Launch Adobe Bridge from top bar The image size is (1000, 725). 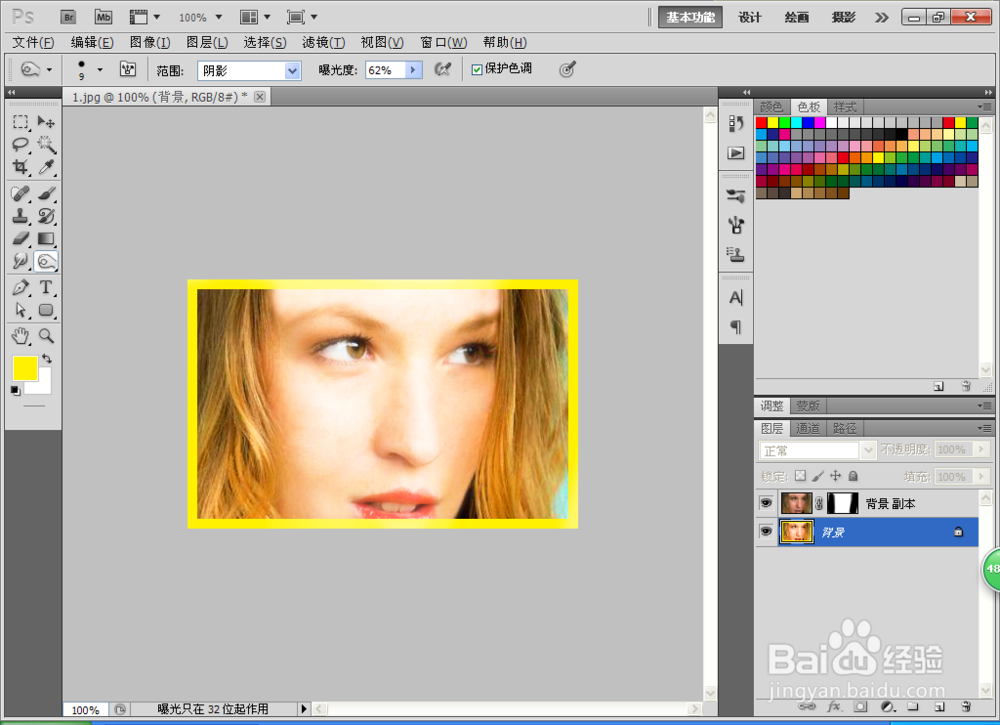pos(68,17)
